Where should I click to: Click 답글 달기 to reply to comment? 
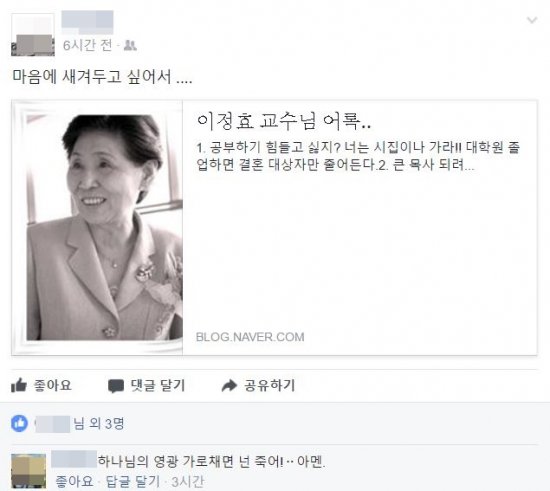(133, 481)
